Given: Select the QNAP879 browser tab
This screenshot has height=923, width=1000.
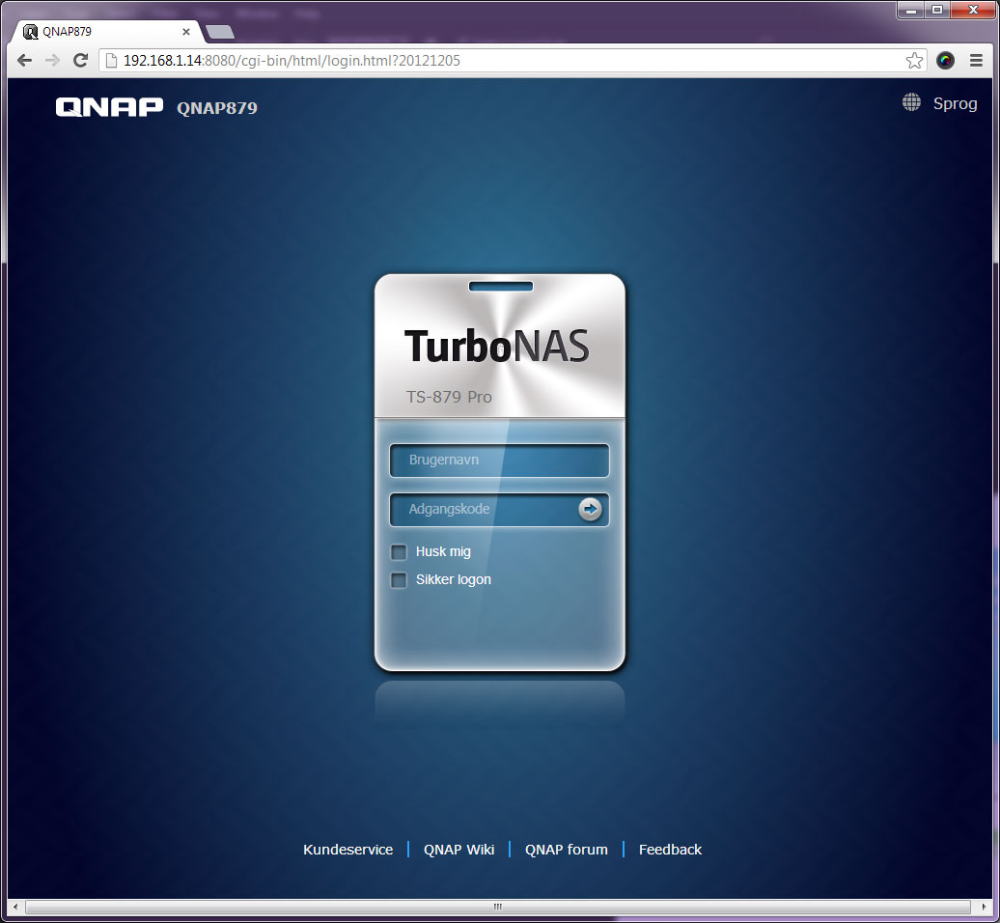Looking at the screenshot, I should tap(105, 31).
